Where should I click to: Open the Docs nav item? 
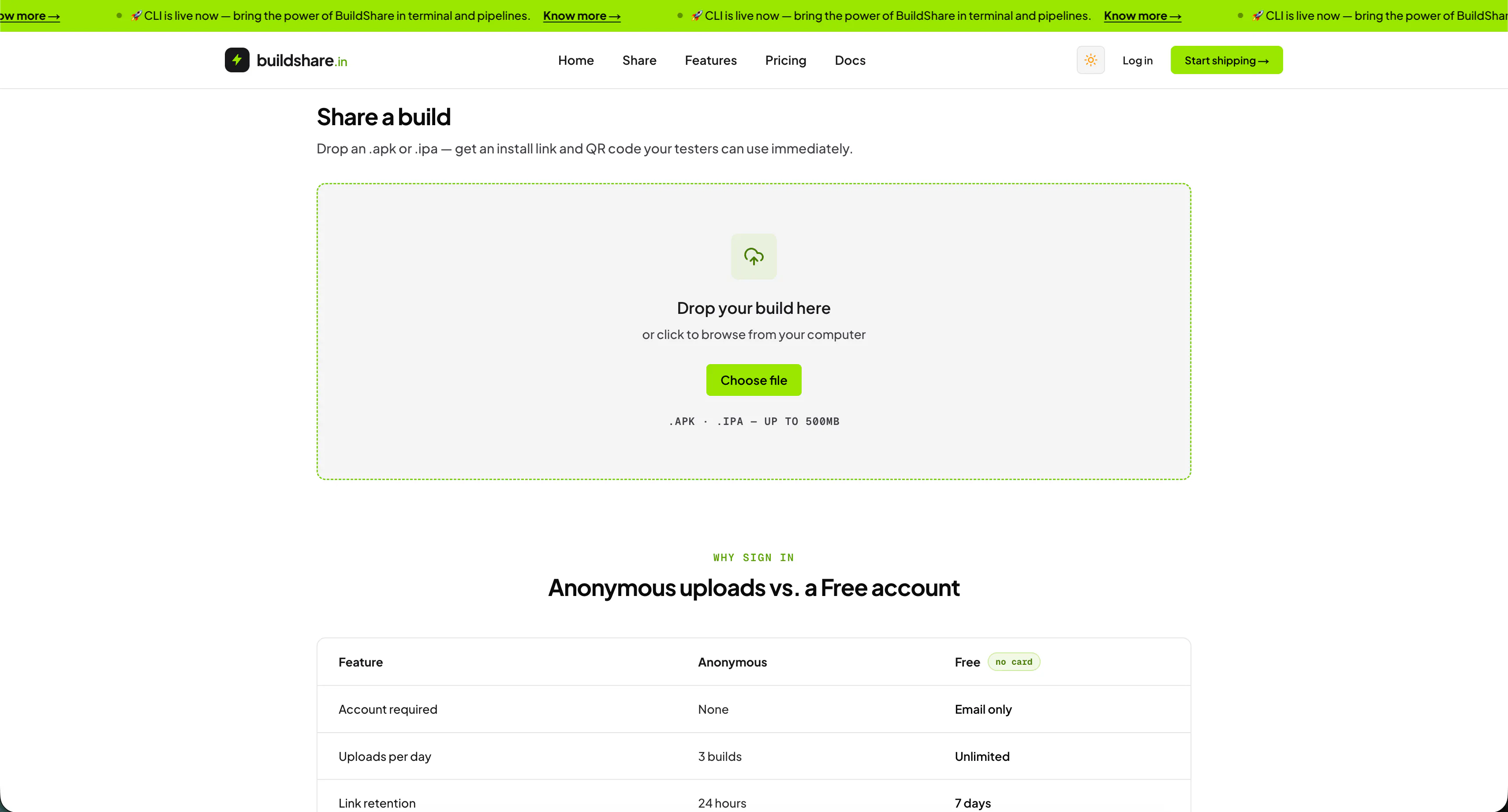[x=850, y=60]
